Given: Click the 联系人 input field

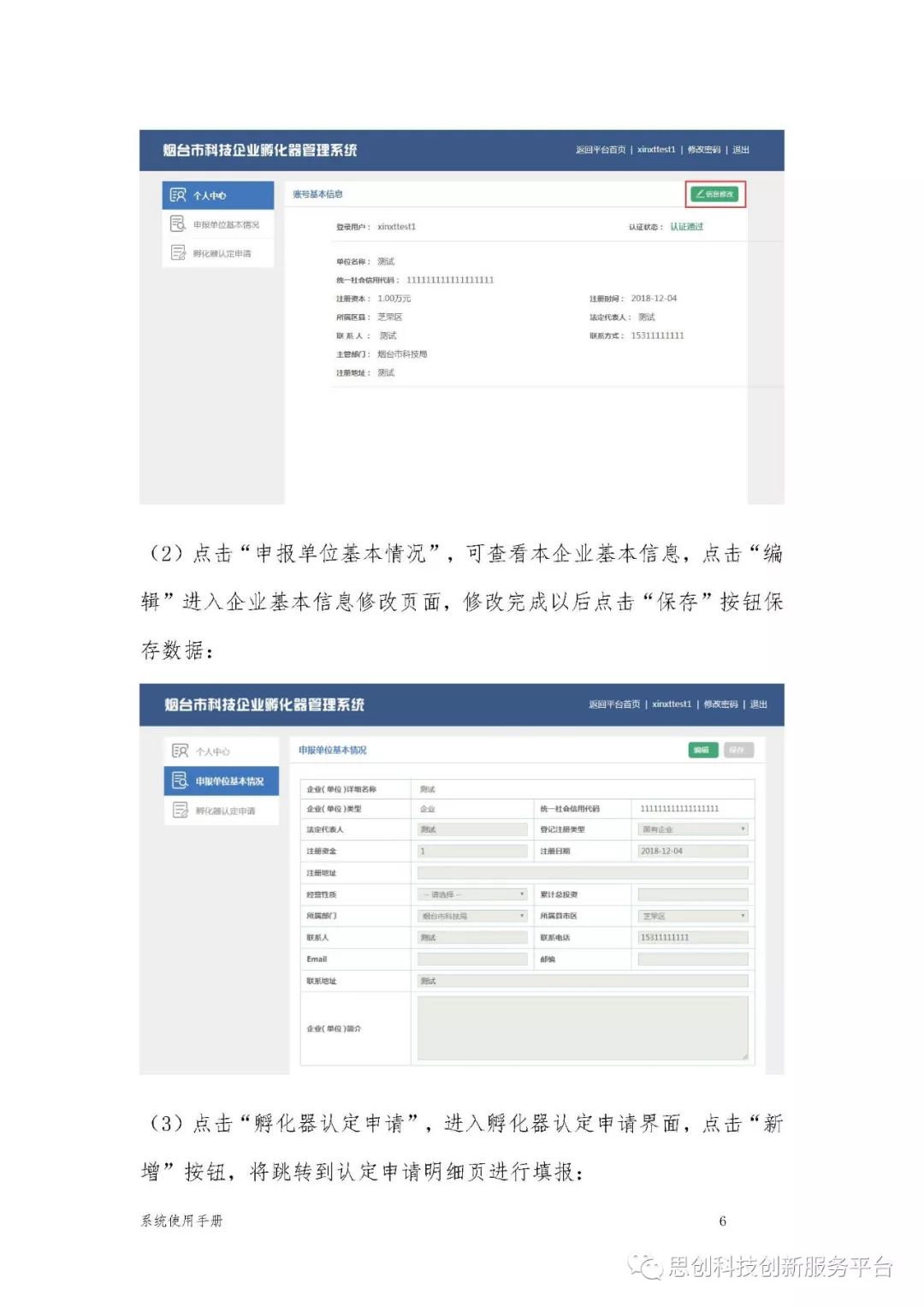Looking at the screenshot, I should (472, 937).
